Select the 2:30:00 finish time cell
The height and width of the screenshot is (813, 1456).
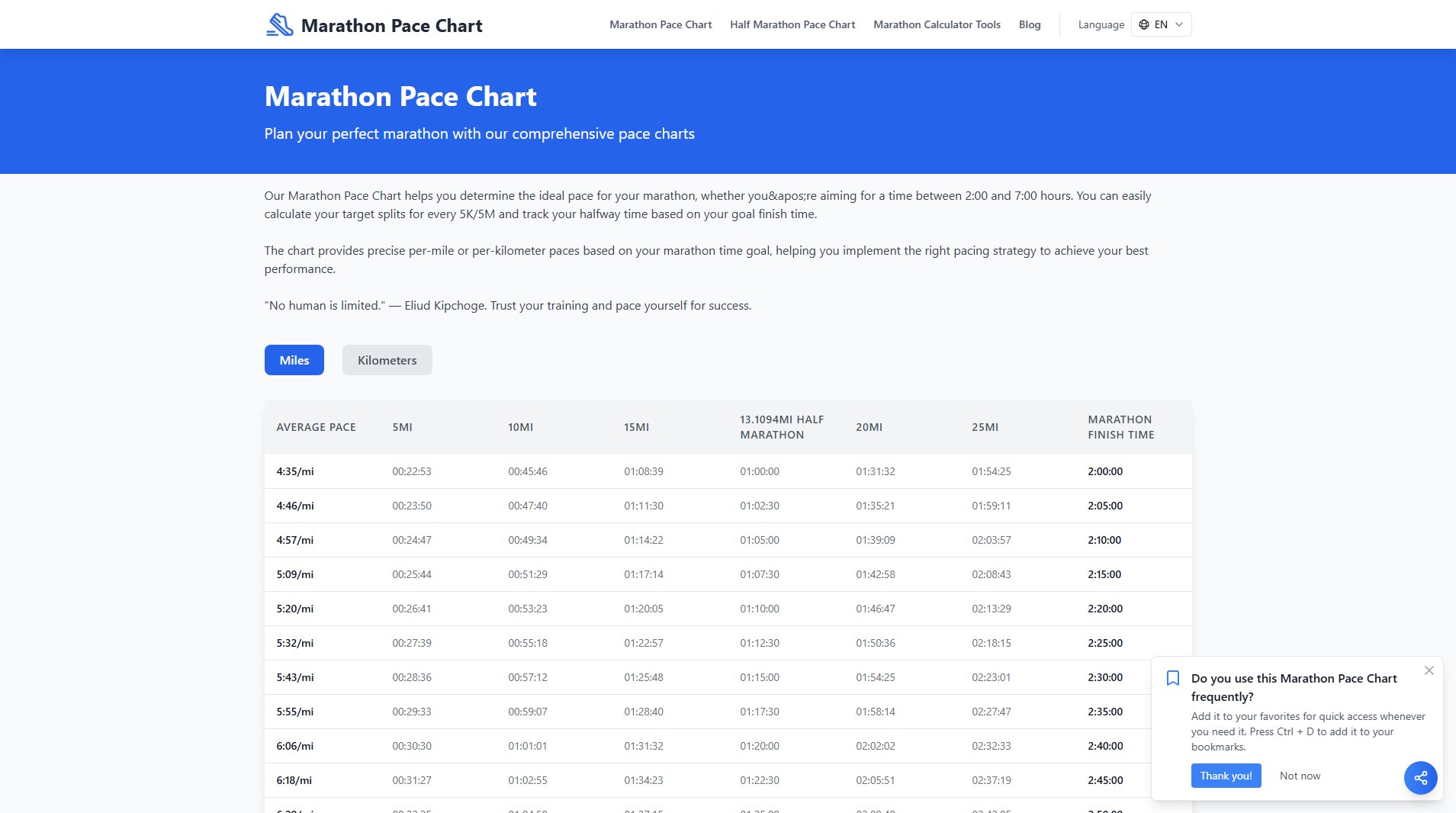(1104, 677)
